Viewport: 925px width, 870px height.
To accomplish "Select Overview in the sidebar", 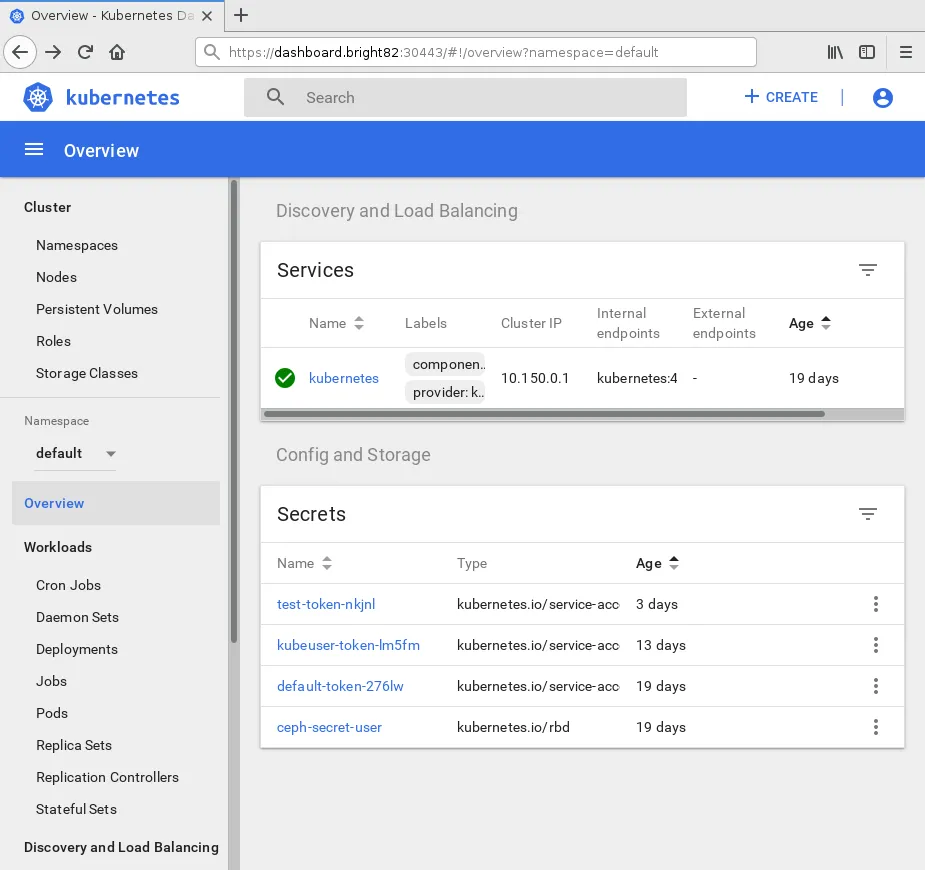I will click(x=116, y=503).
